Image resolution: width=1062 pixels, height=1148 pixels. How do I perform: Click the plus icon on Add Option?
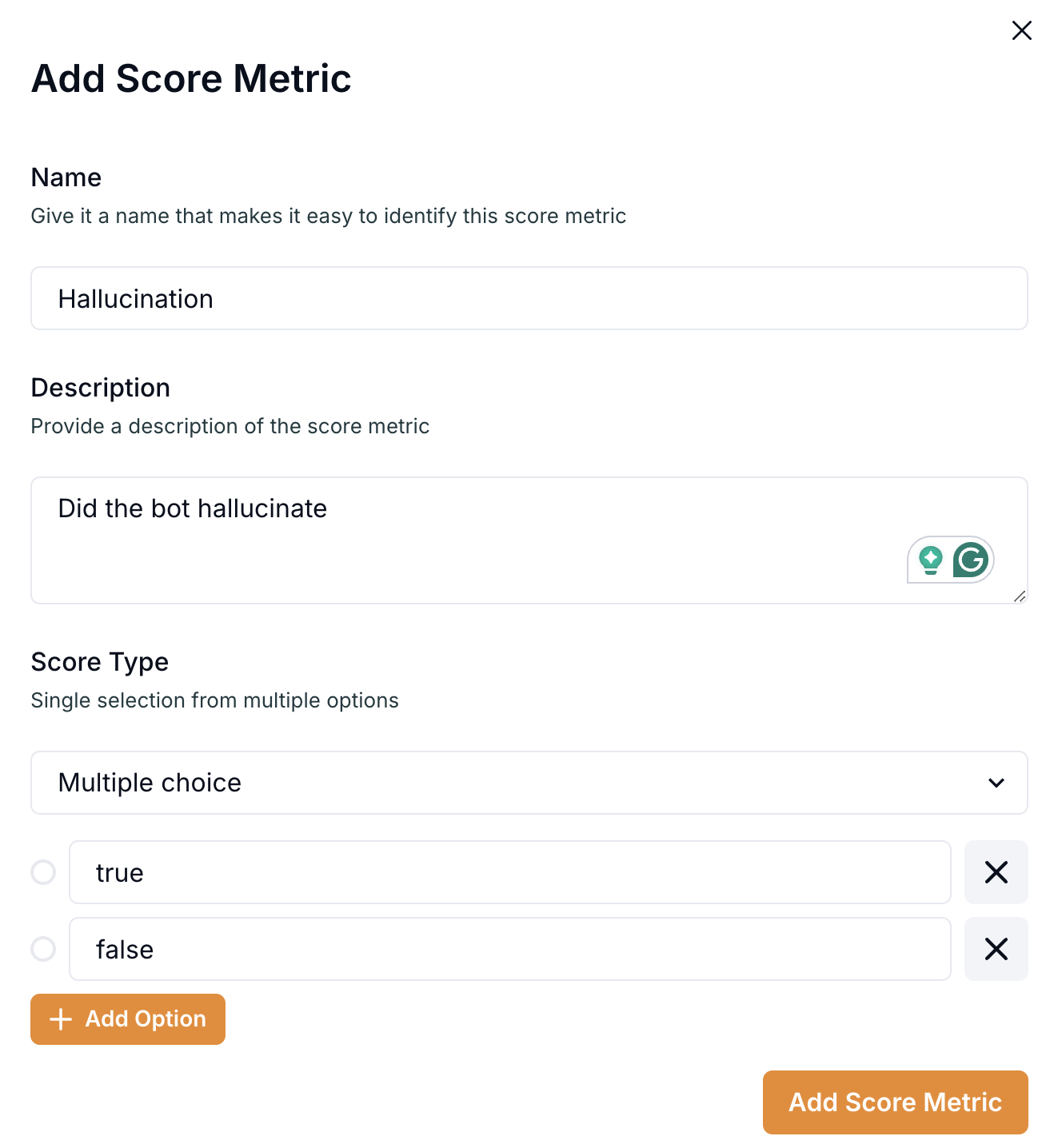point(61,1019)
